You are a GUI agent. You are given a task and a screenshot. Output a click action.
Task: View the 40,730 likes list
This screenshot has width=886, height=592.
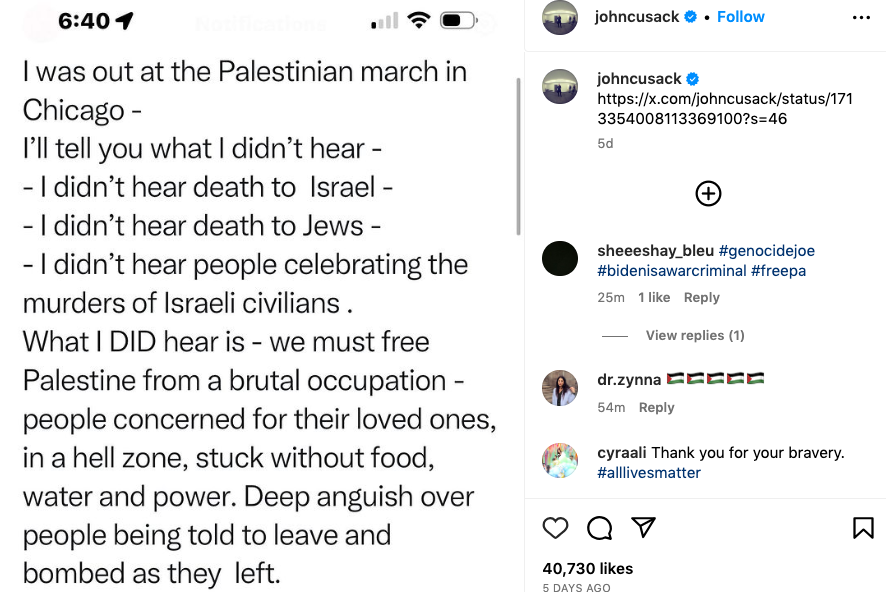pyautogui.click(x=588, y=568)
